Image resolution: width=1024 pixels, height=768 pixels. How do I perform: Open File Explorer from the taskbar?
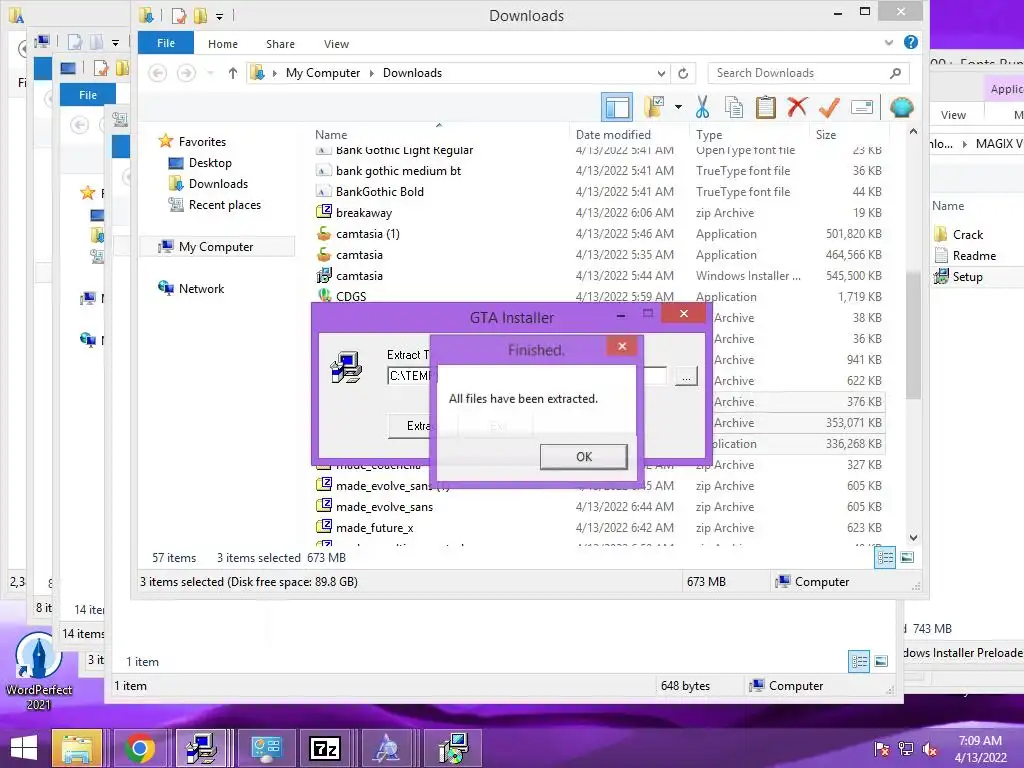coord(77,748)
